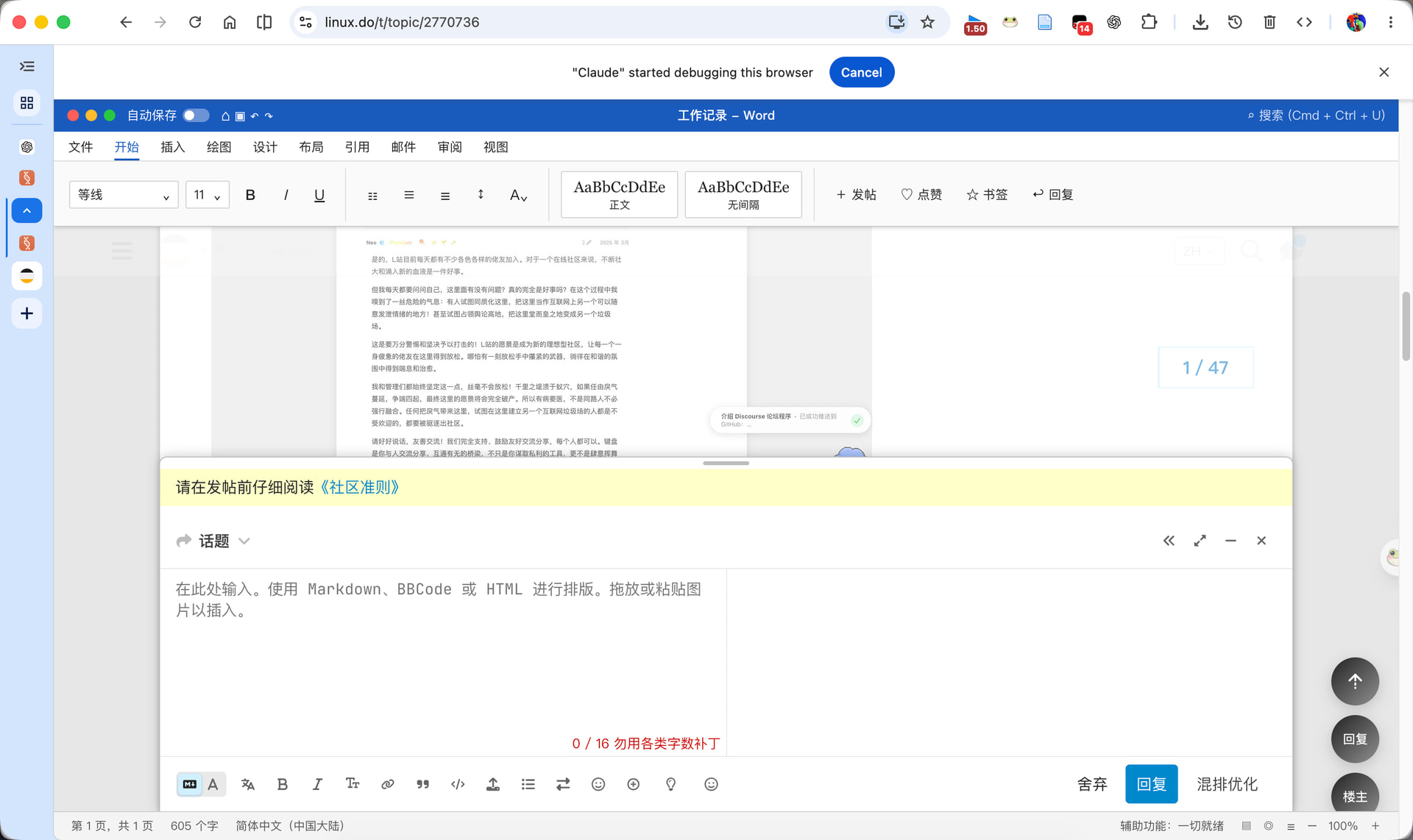Click into the reply text area

443,662
